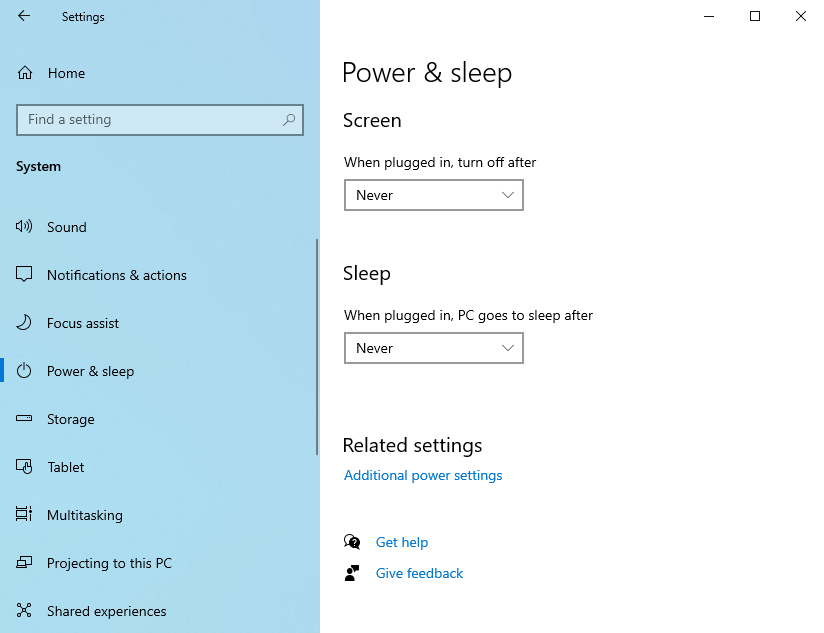
Task: Click the Storage drive icon
Action: pyautogui.click(x=25, y=419)
